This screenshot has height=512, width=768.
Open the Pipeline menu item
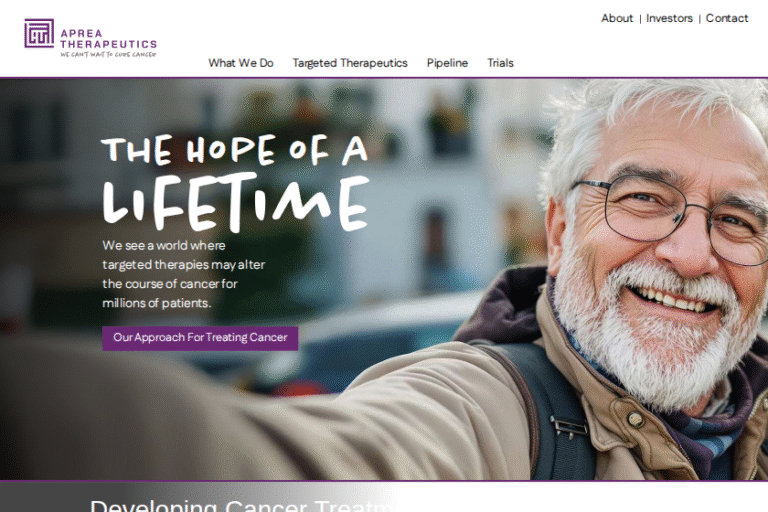(447, 63)
